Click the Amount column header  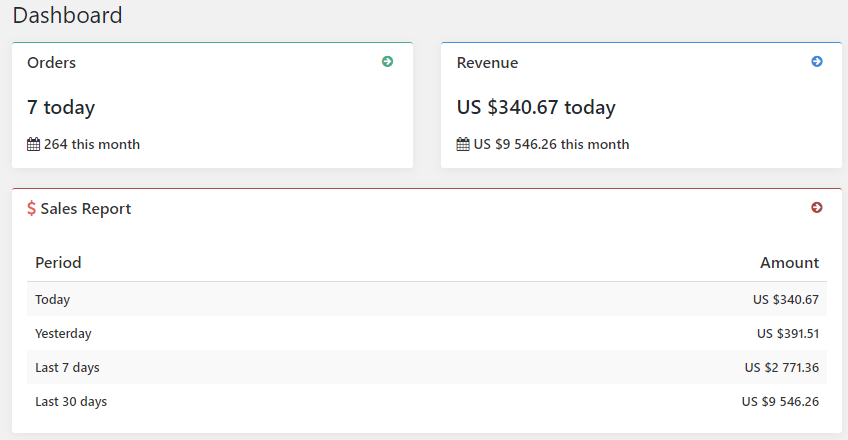click(789, 263)
